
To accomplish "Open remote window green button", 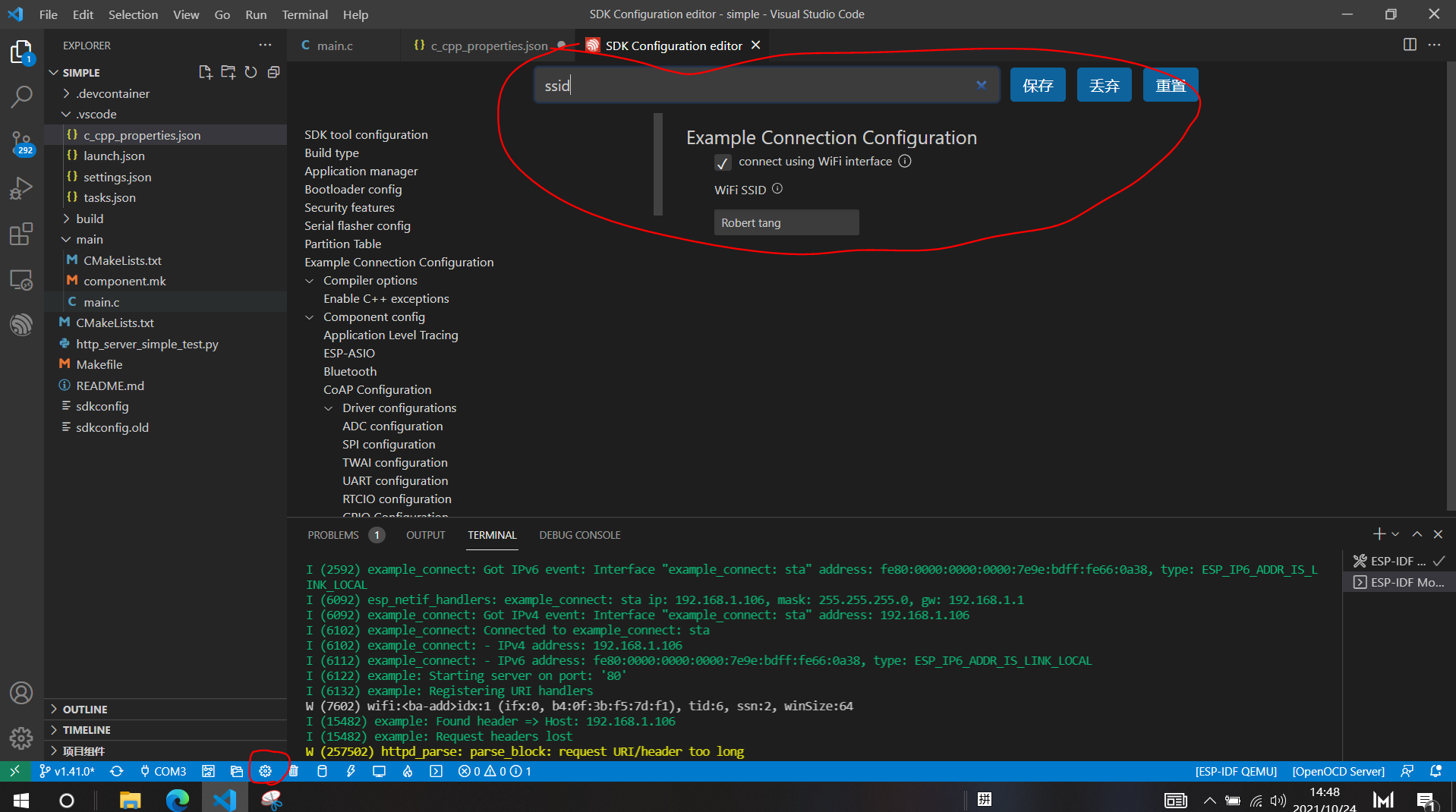I will coord(14,771).
